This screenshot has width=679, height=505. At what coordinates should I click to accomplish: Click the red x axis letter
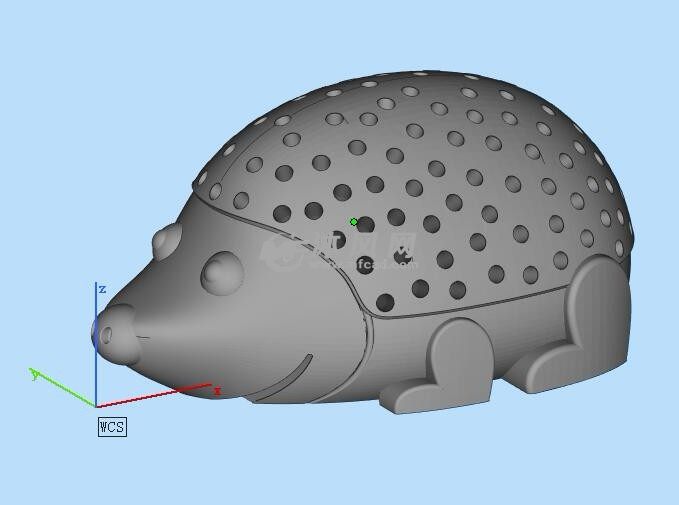point(217,391)
